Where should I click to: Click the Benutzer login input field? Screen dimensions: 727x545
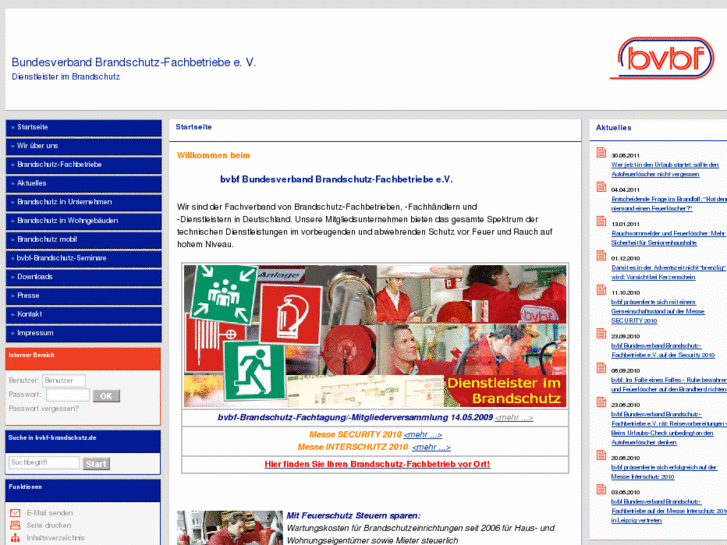click(64, 381)
